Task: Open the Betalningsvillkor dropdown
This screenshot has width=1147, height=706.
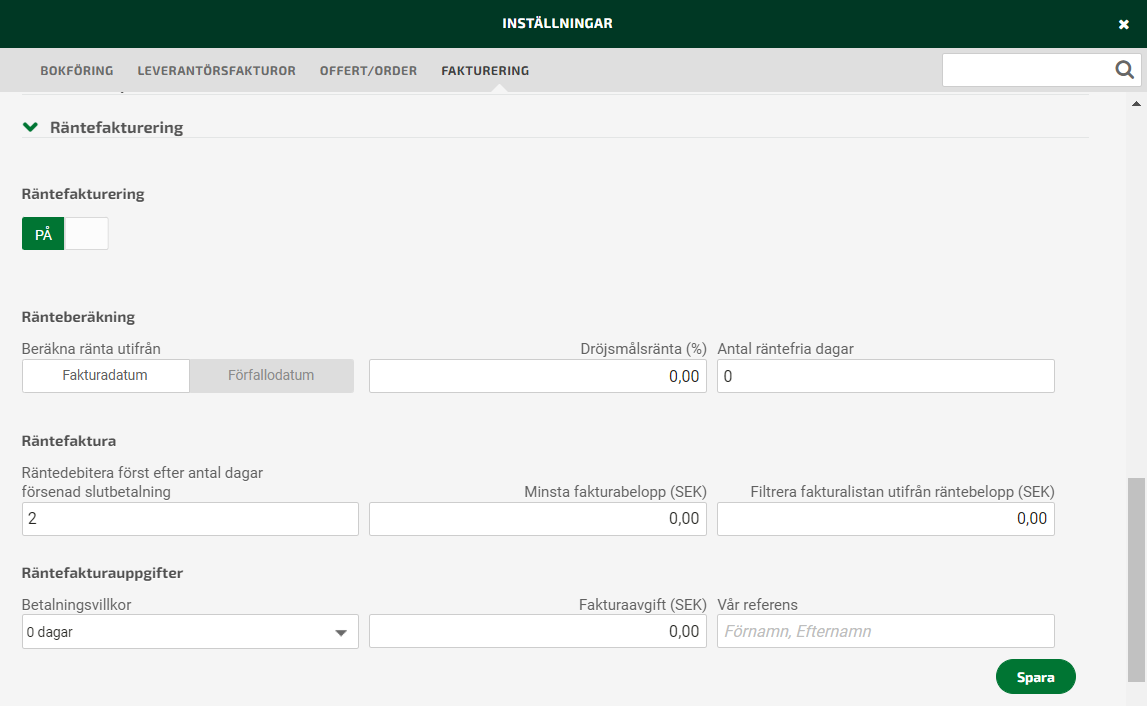Action: tap(190, 632)
